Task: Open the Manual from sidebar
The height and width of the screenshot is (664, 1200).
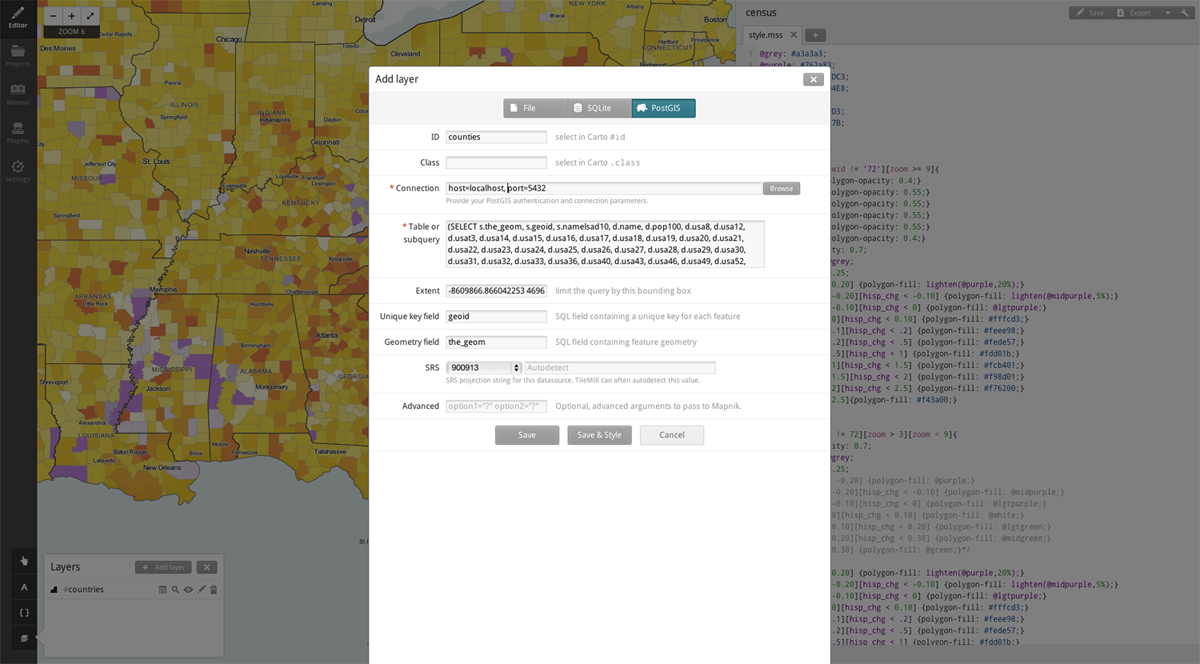Action: pos(18,93)
